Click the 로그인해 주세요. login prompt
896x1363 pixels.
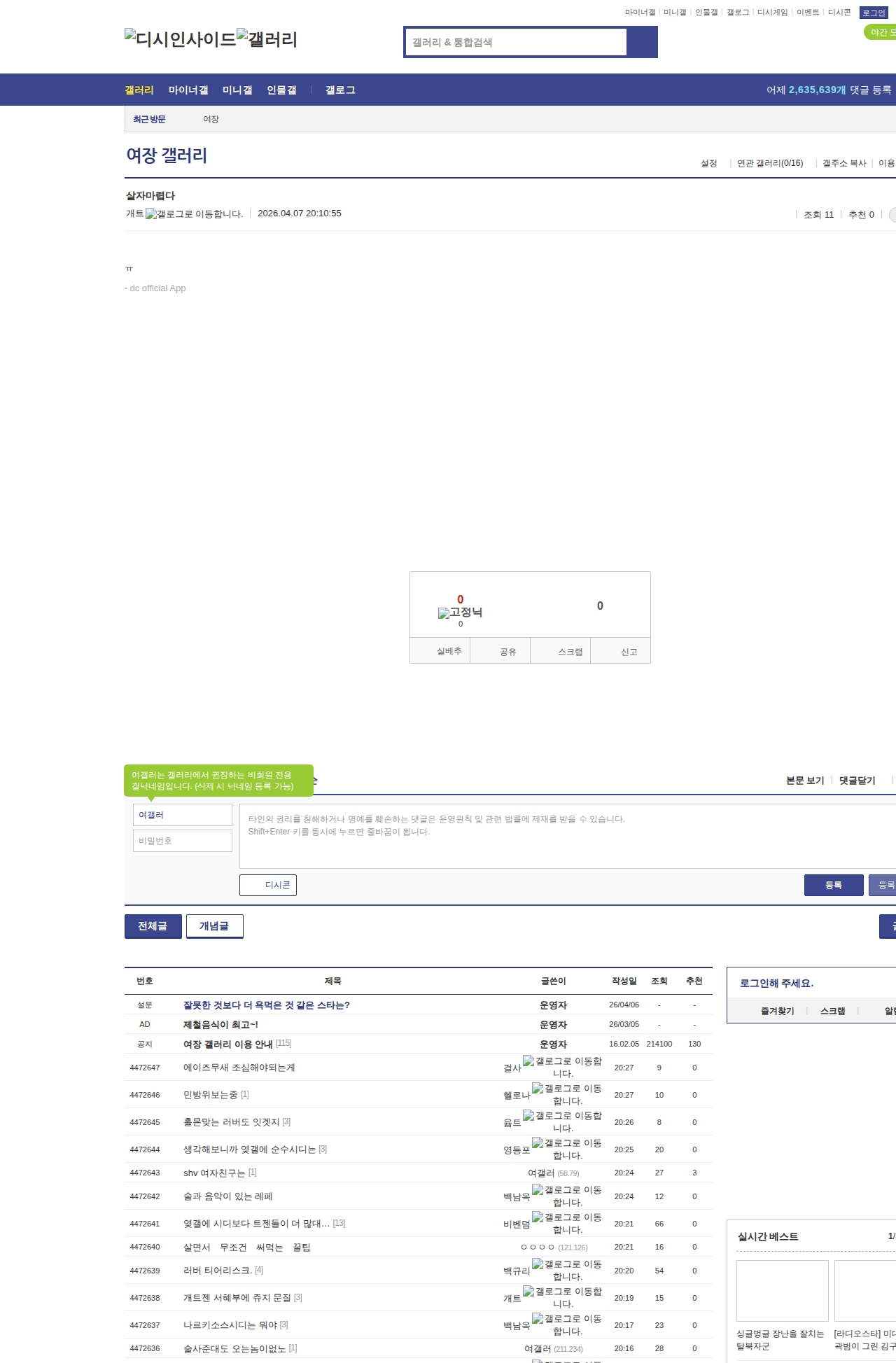[x=777, y=983]
